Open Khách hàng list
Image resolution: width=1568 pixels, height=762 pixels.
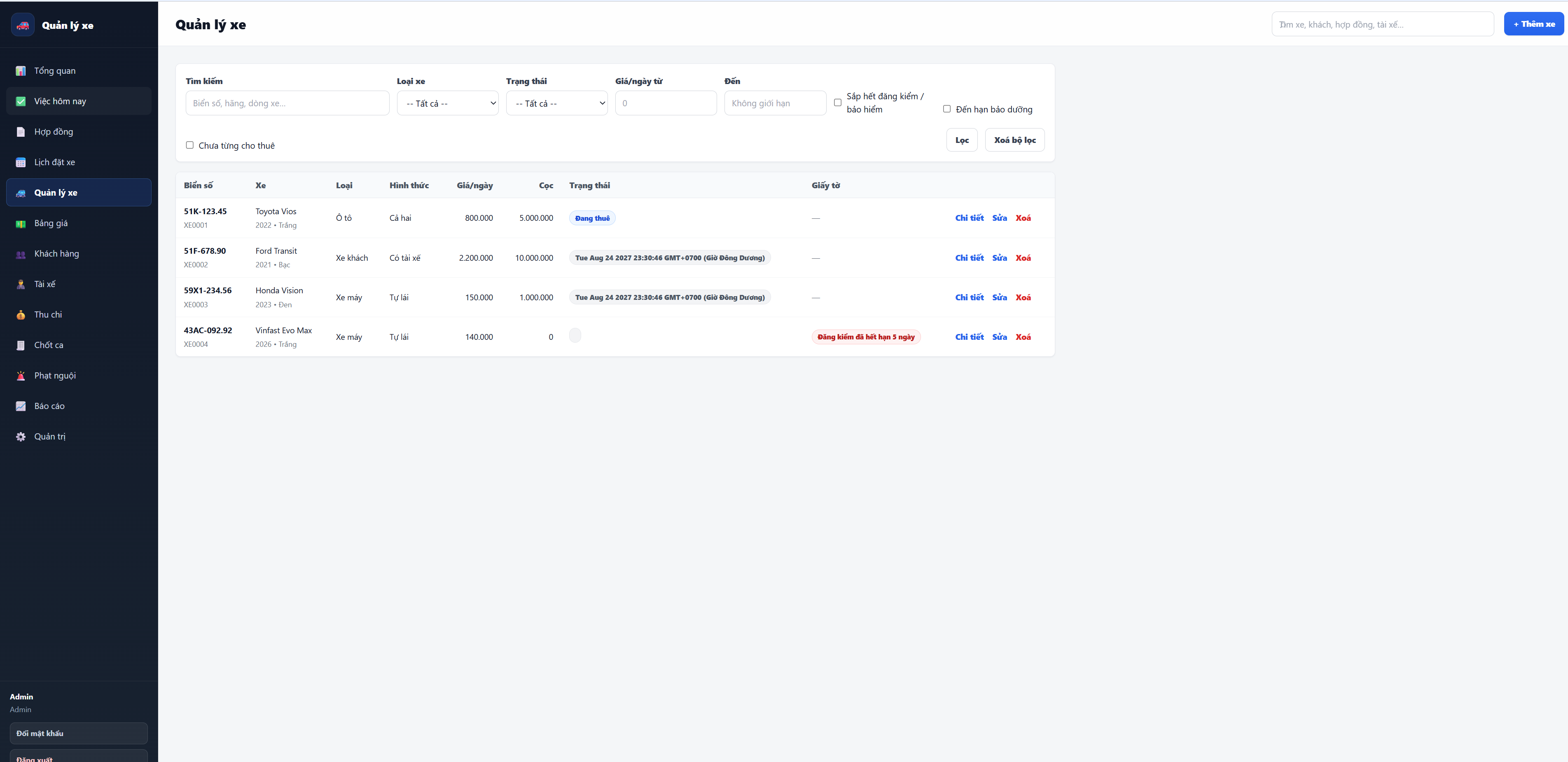click(x=79, y=254)
